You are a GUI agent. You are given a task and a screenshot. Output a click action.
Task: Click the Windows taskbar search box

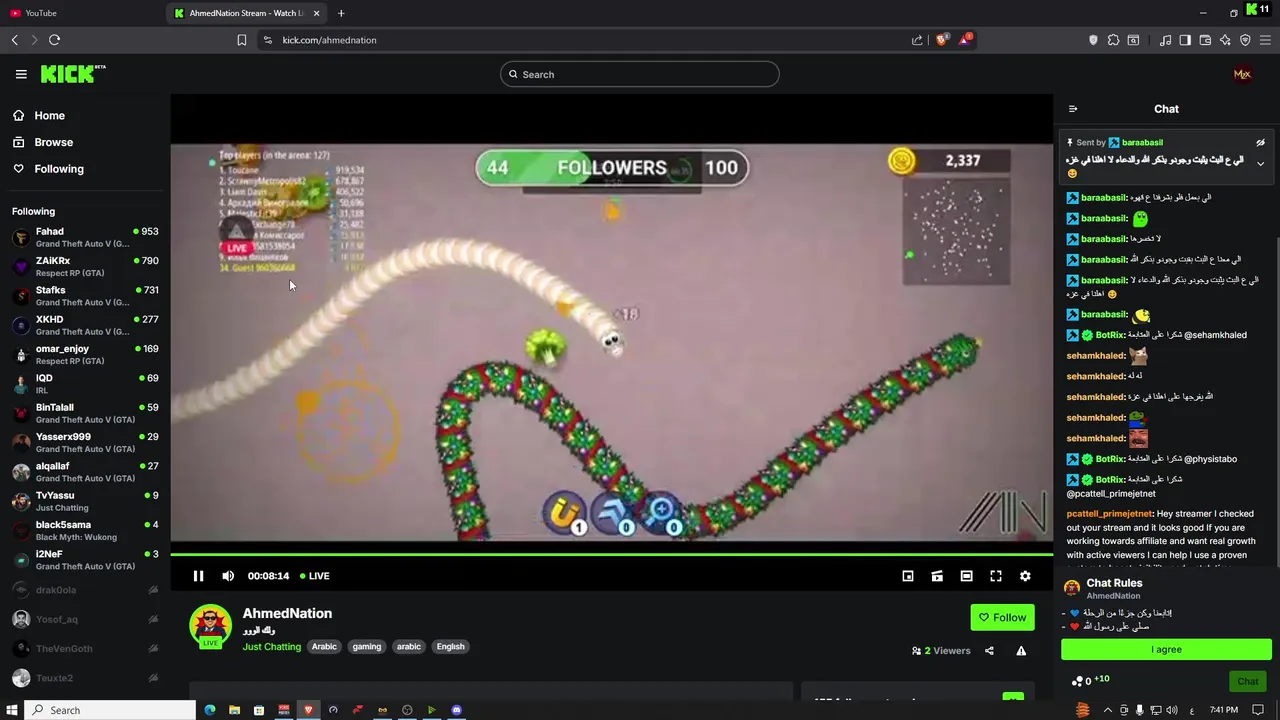pyautogui.click(x=110, y=710)
